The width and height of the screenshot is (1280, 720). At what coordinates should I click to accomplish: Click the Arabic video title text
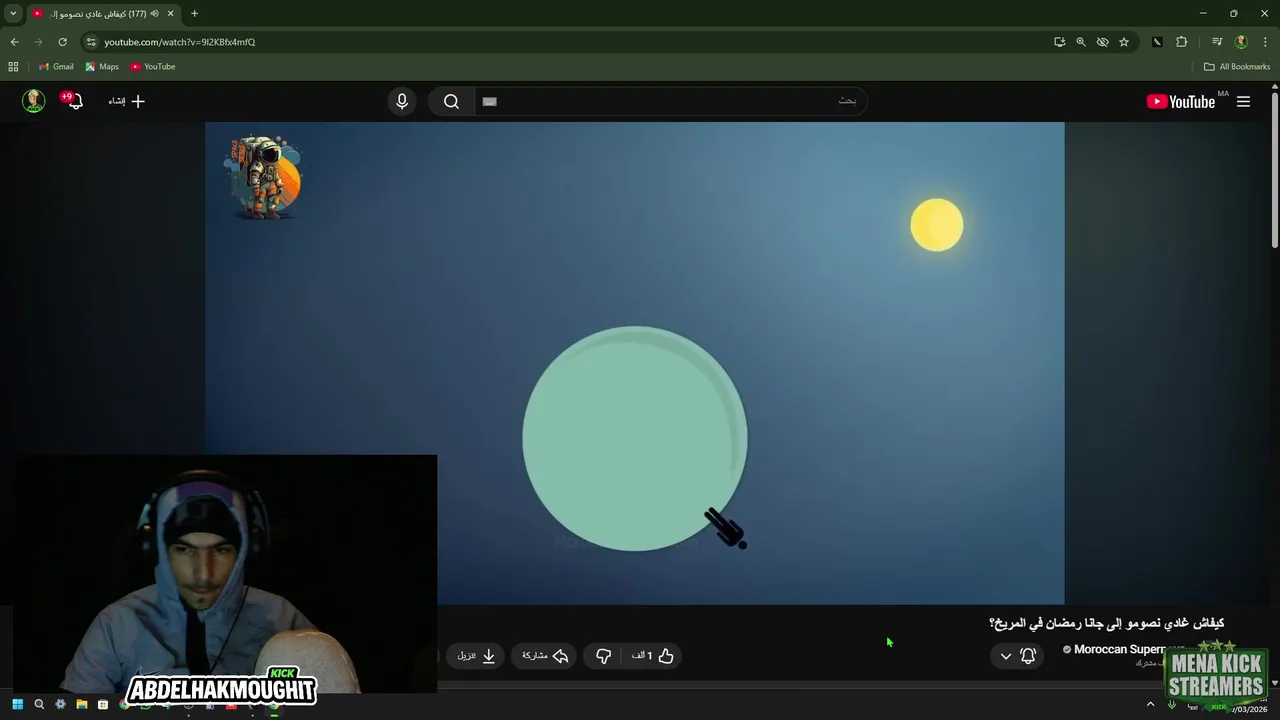pyautogui.click(x=1106, y=623)
